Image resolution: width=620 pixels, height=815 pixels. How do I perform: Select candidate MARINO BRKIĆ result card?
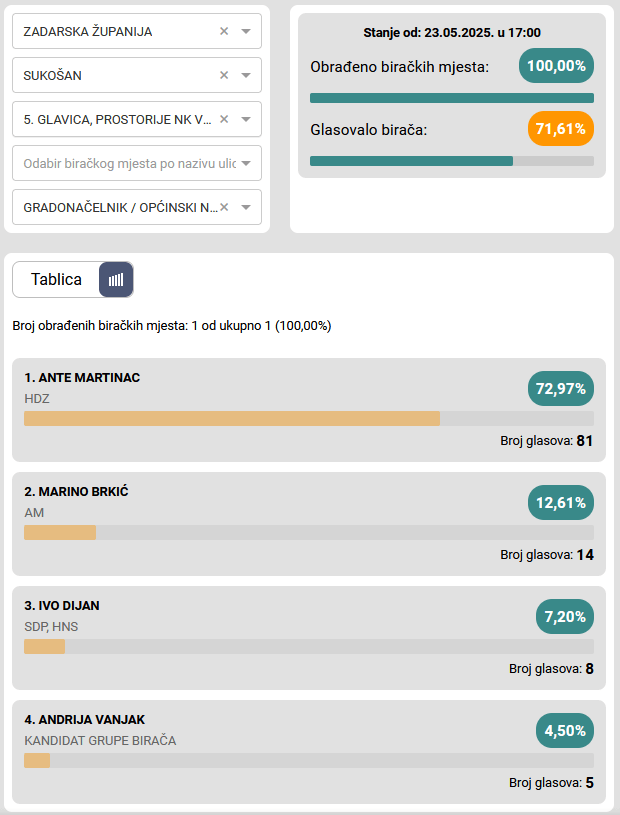pos(309,524)
